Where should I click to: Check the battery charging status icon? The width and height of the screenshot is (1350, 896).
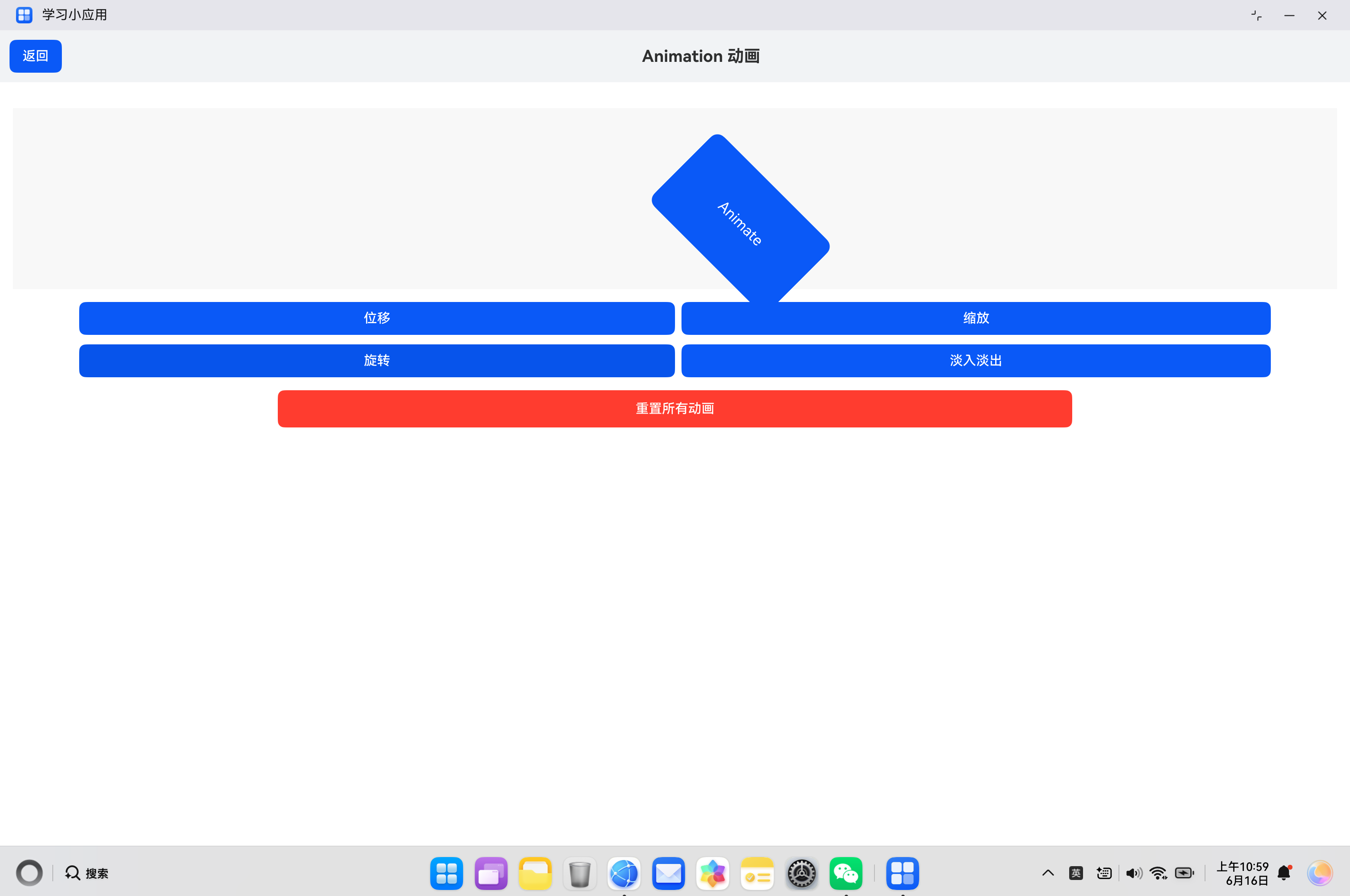1185,873
